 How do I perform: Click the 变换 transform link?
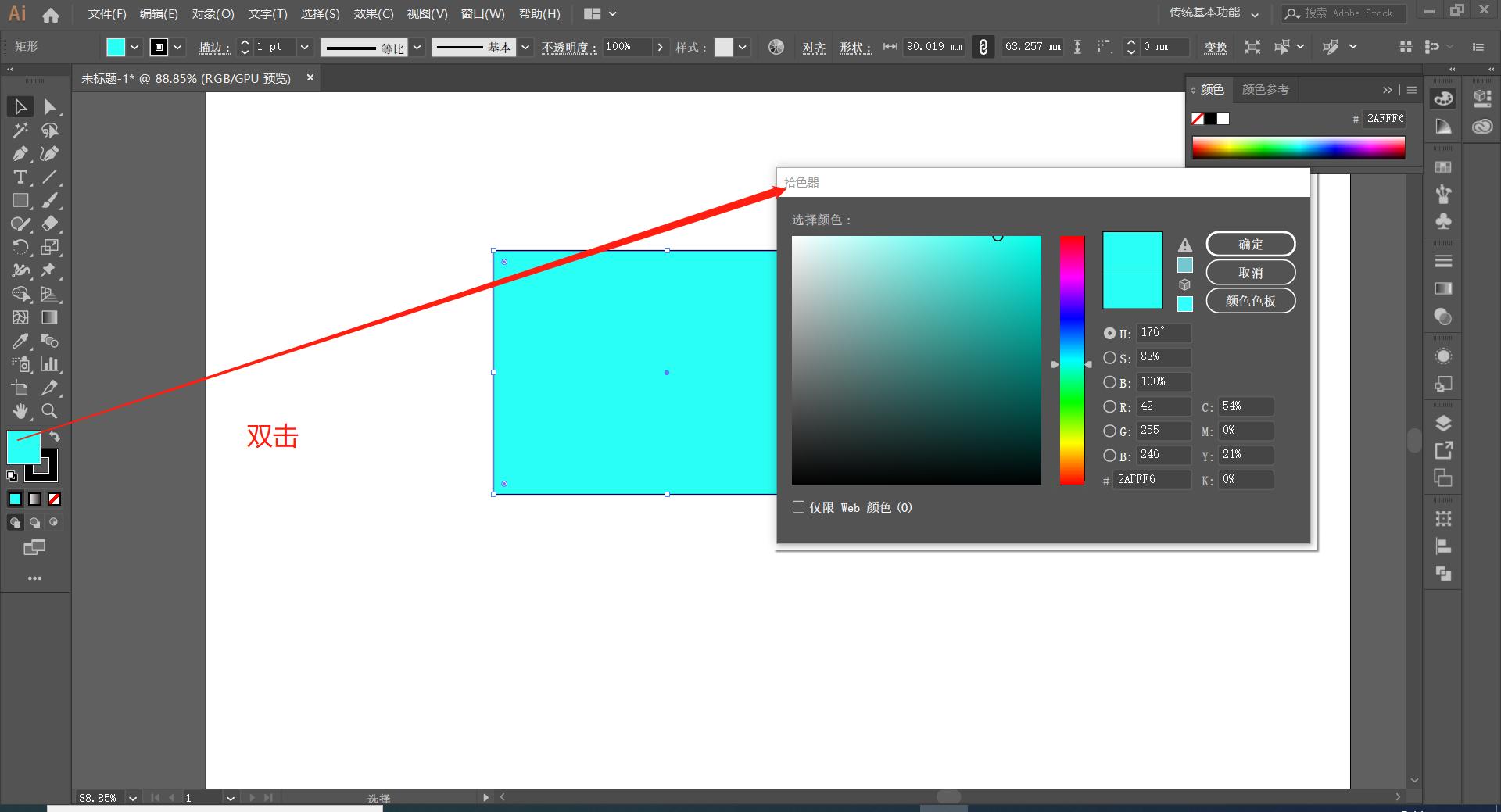[x=1216, y=48]
